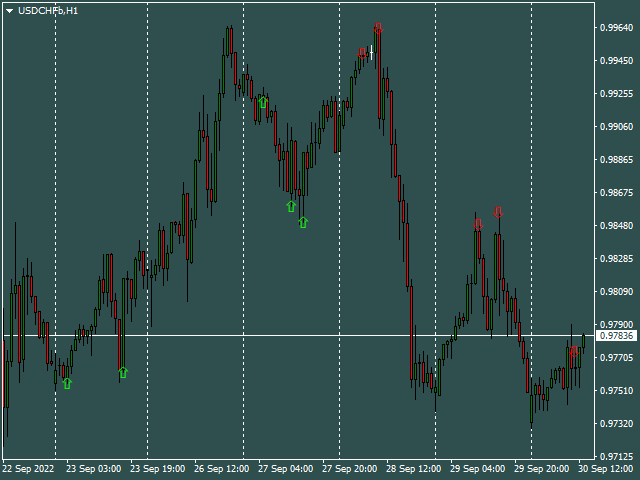This screenshot has height=480, width=640.
Task: Click the 27 Sep 04:00 time label
Action: pos(286,469)
